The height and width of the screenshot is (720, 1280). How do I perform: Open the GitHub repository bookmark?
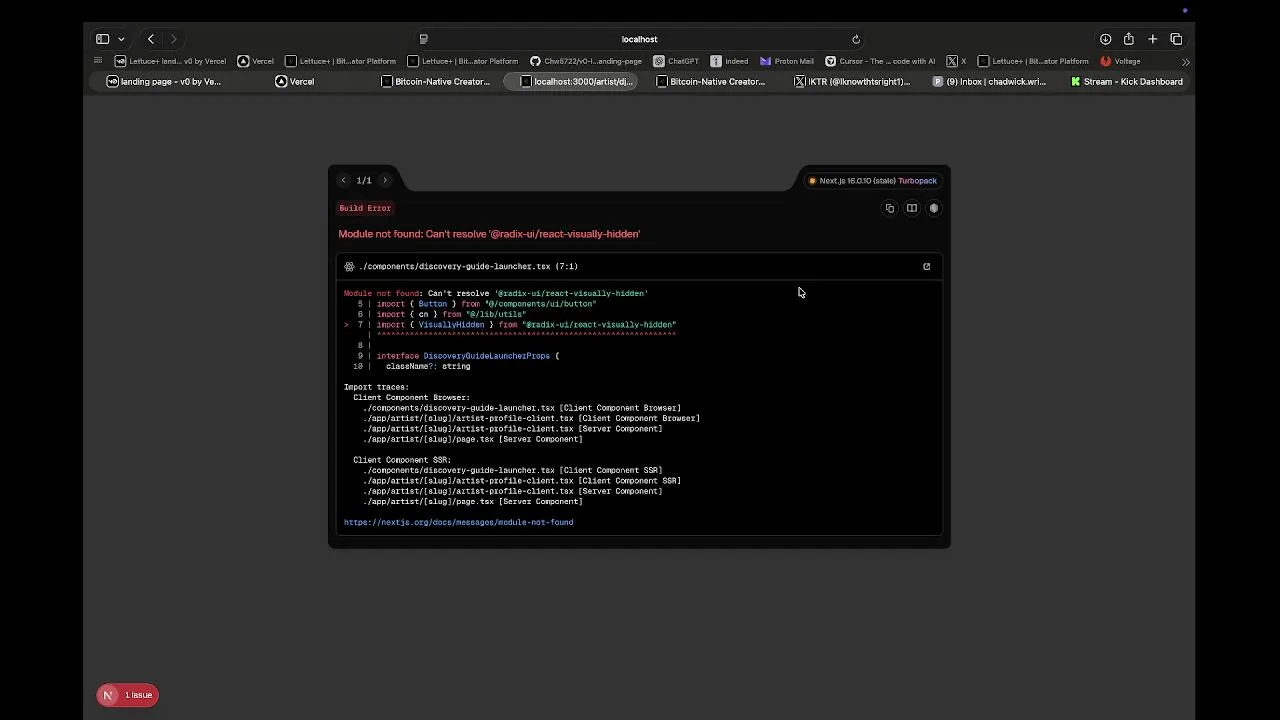coord(586,61)
